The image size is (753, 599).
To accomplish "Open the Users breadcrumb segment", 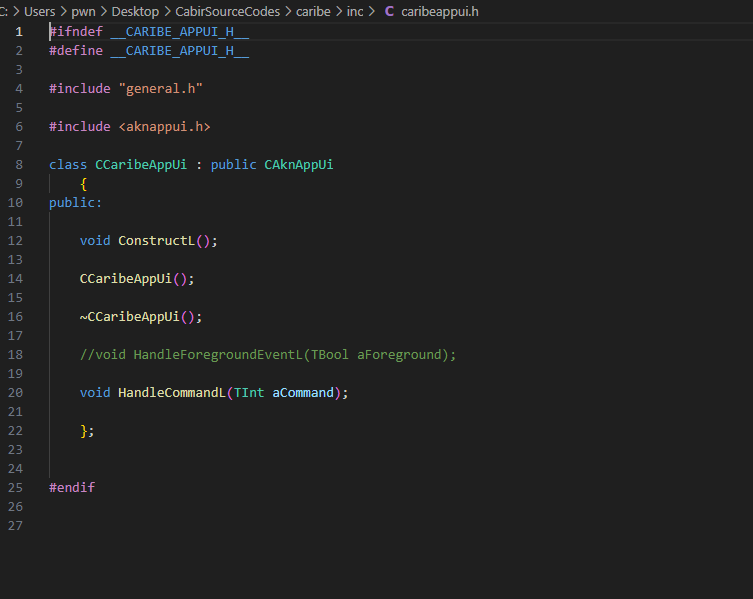I will tap(39, 12).
